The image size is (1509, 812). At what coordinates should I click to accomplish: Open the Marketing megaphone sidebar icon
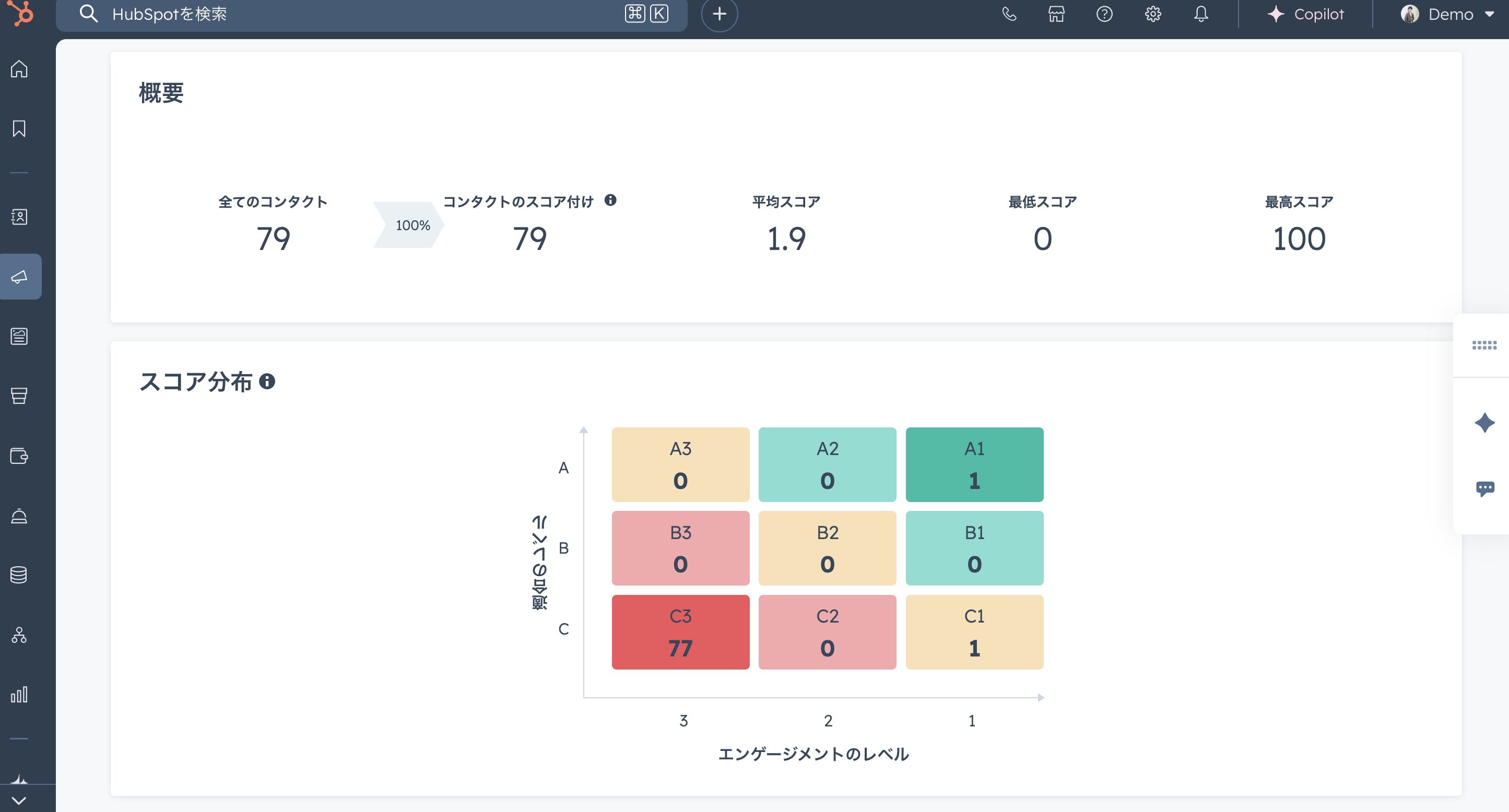(x=19, y=277)
